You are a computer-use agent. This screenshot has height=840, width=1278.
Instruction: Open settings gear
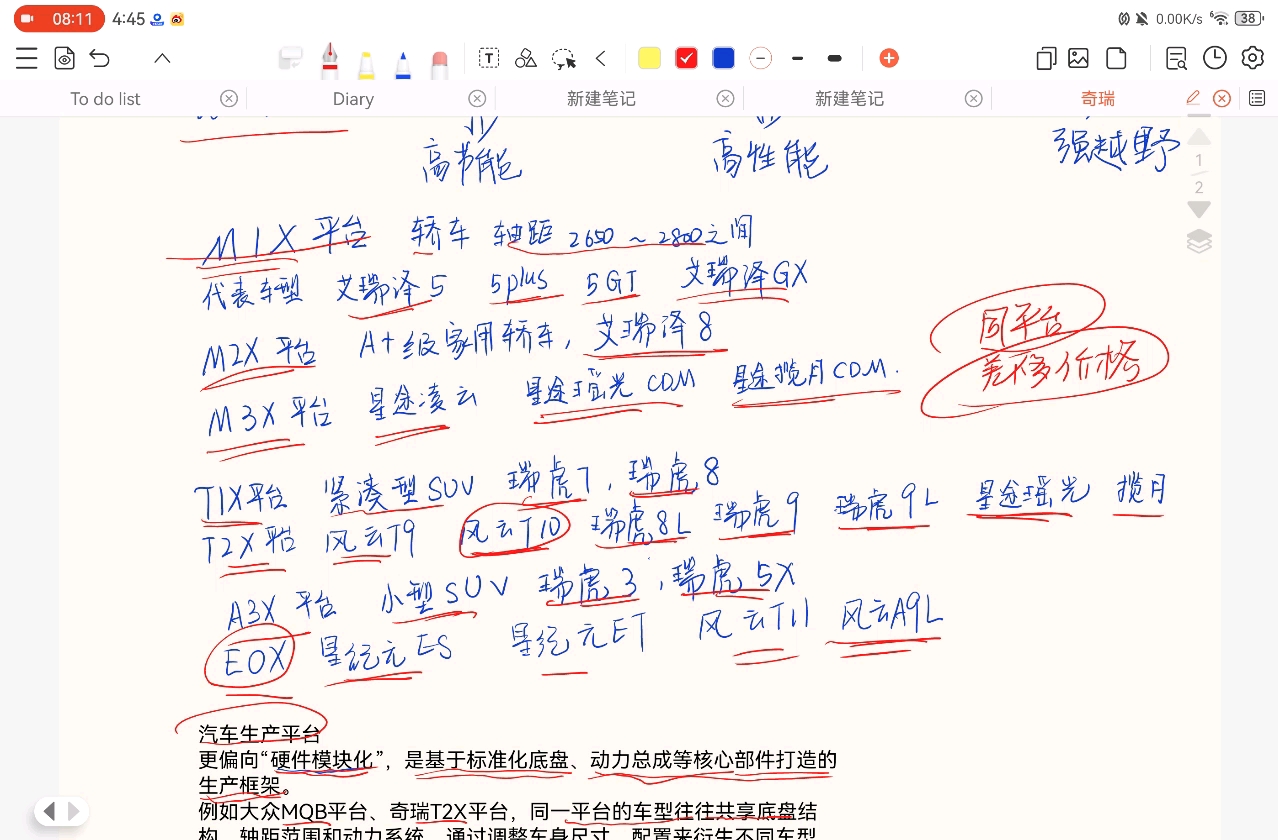1252,58
